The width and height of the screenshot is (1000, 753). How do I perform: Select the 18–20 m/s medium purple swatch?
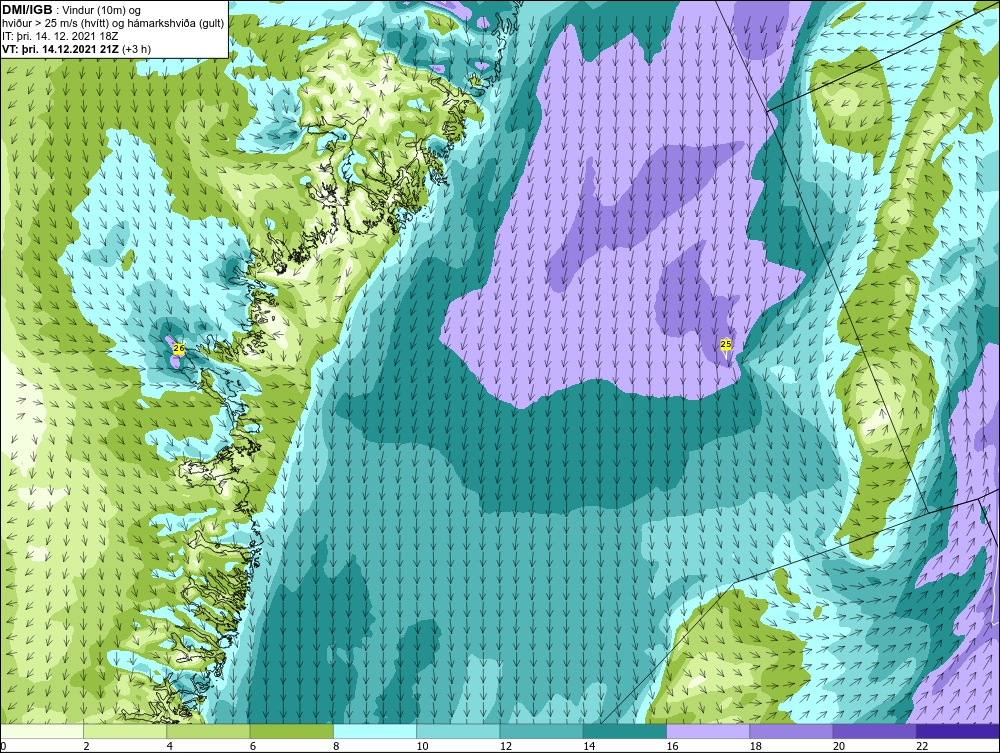791,731
